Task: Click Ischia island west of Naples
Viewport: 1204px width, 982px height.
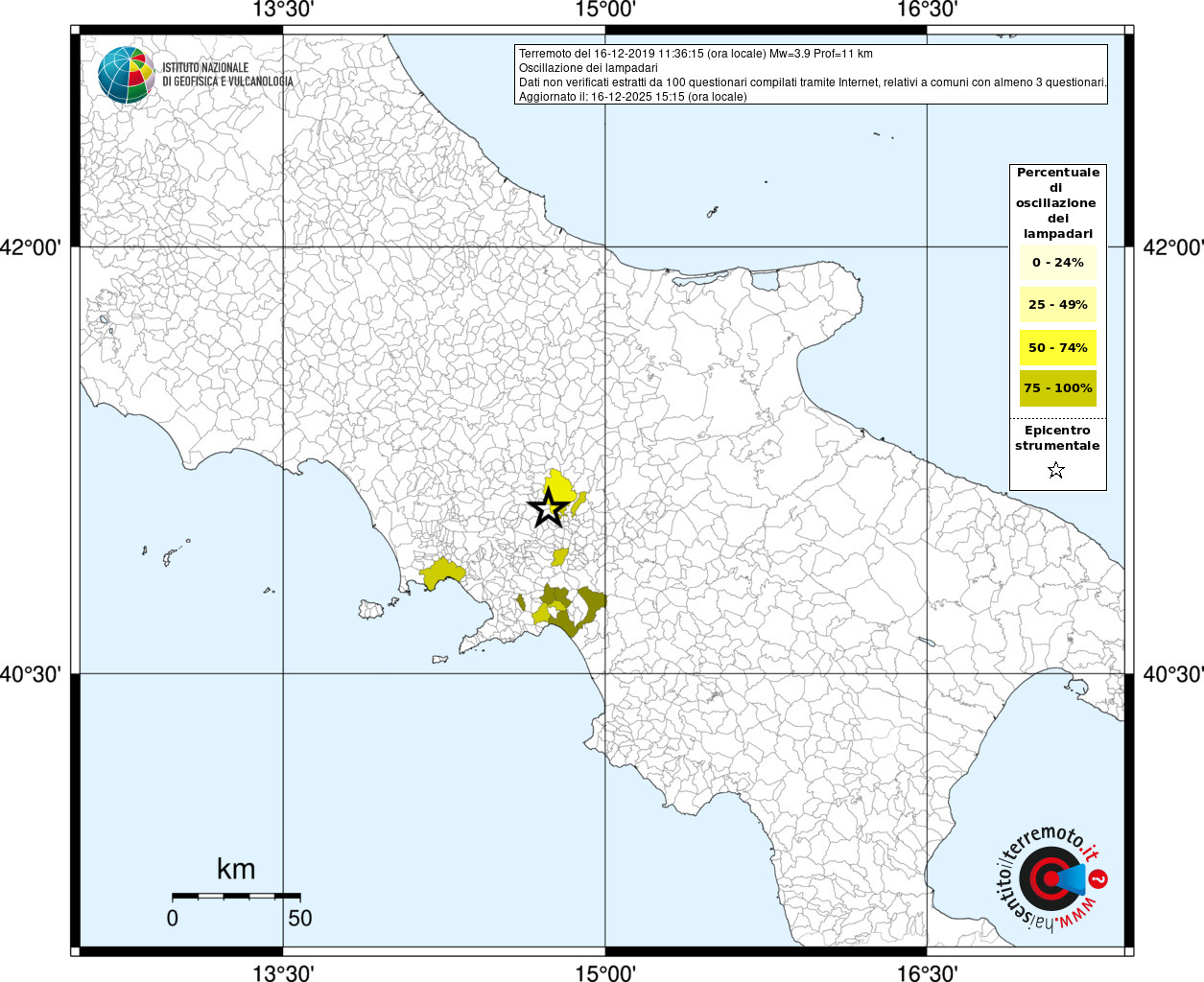Action: [371, 609]
